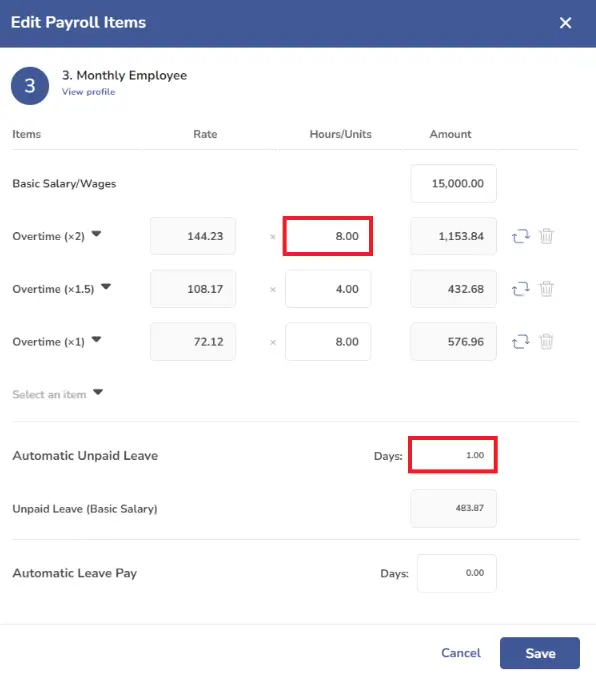
Task: Open the View profile link
Action: coord(88,92)
